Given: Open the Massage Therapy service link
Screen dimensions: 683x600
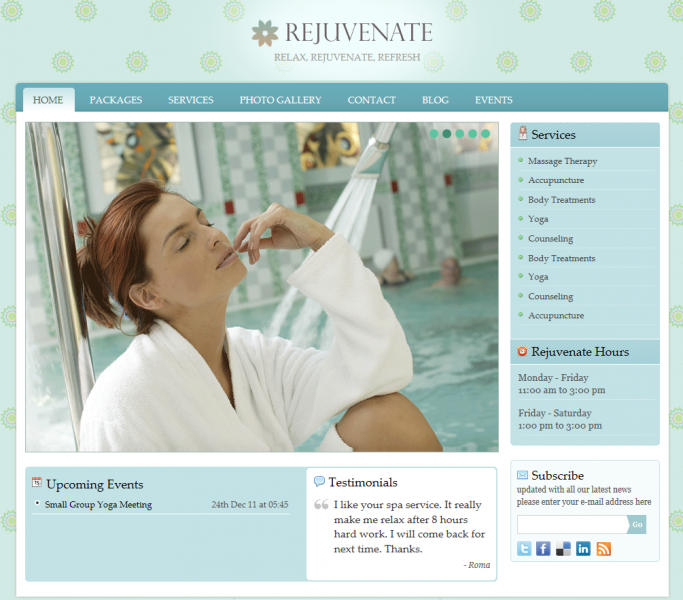Looking at the screenshot, I should click(x=562, y=161).
